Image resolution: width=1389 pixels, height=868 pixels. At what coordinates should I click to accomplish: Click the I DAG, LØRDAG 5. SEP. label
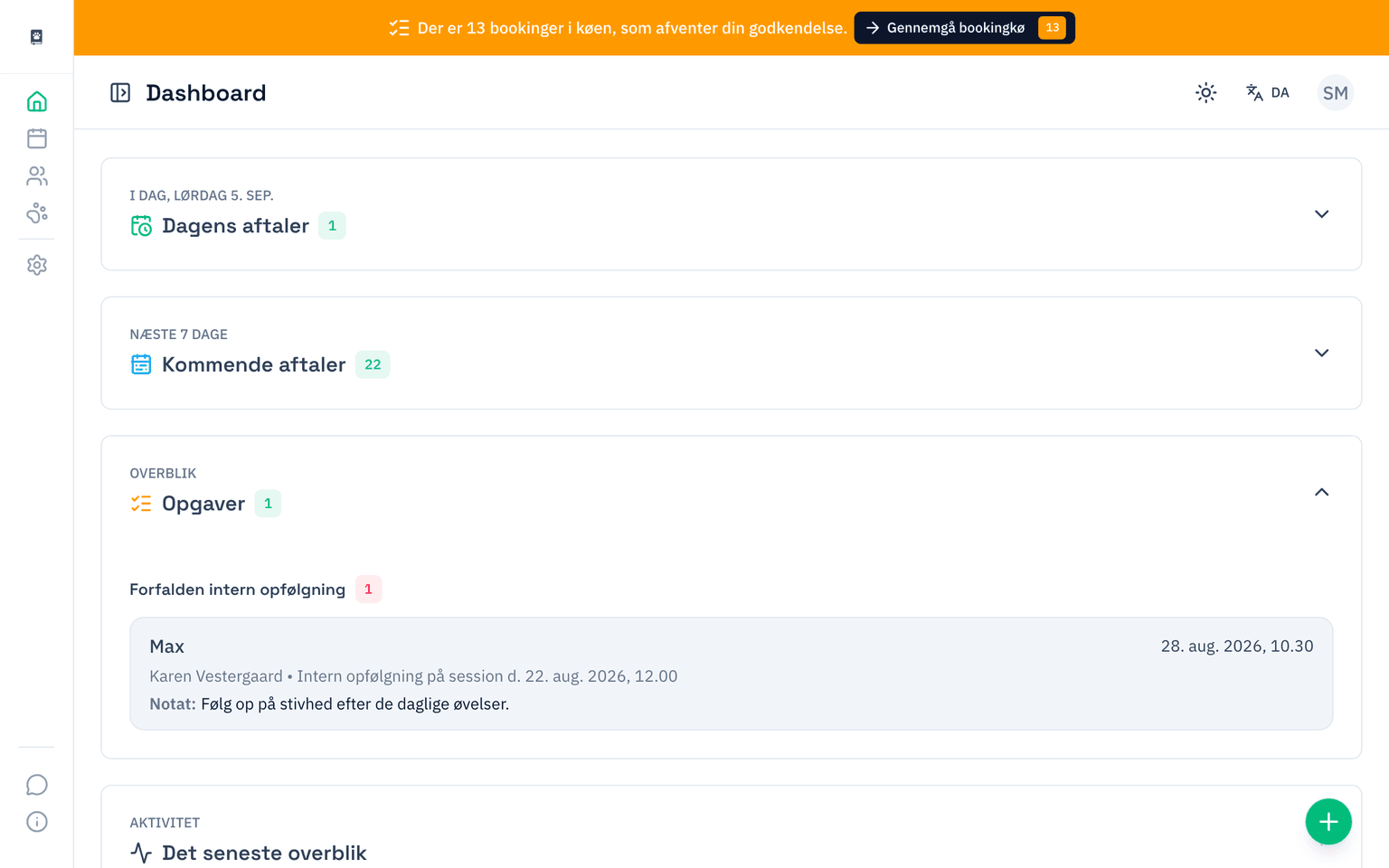202,195
